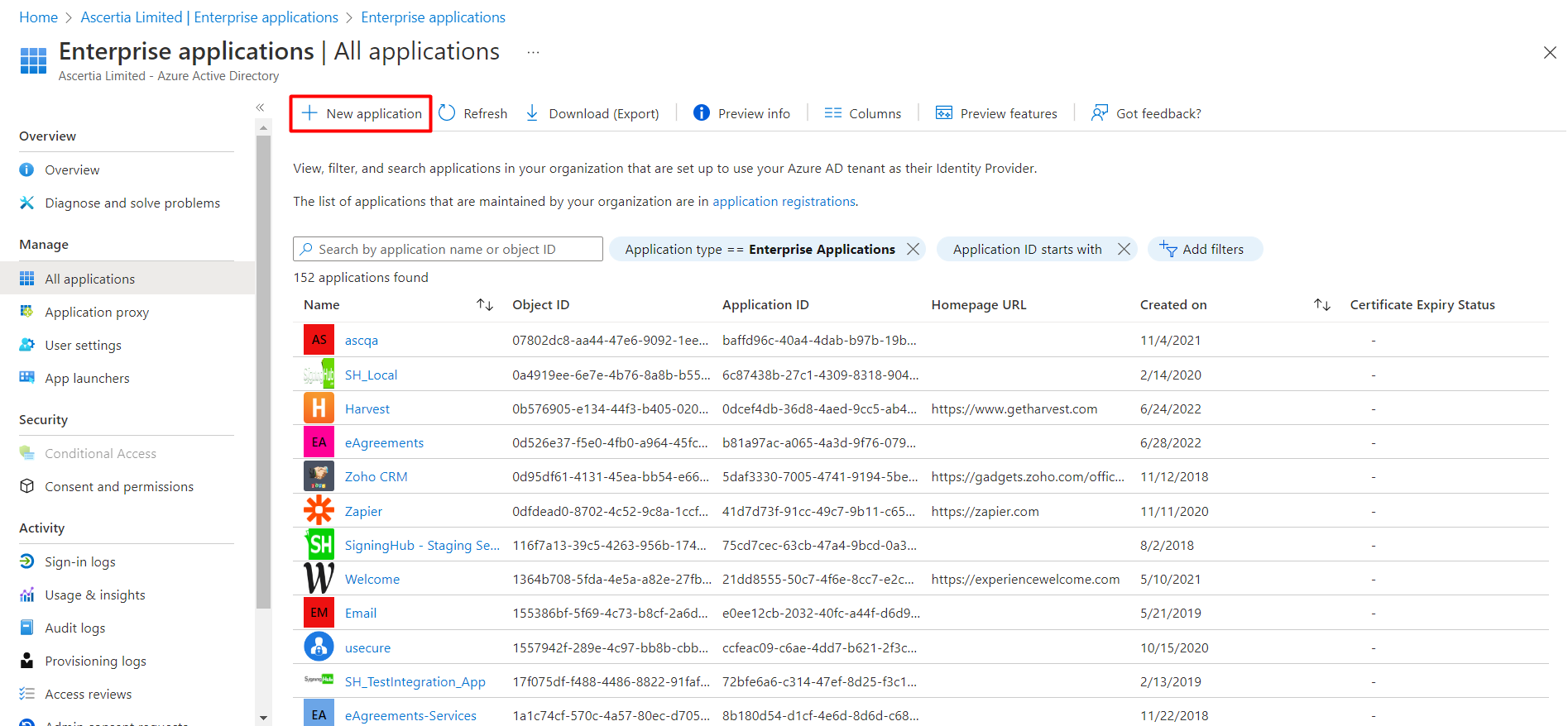Viewport: 1568px width, 726px height.
Task: Click Download (Export)
Action: [592, 113]
